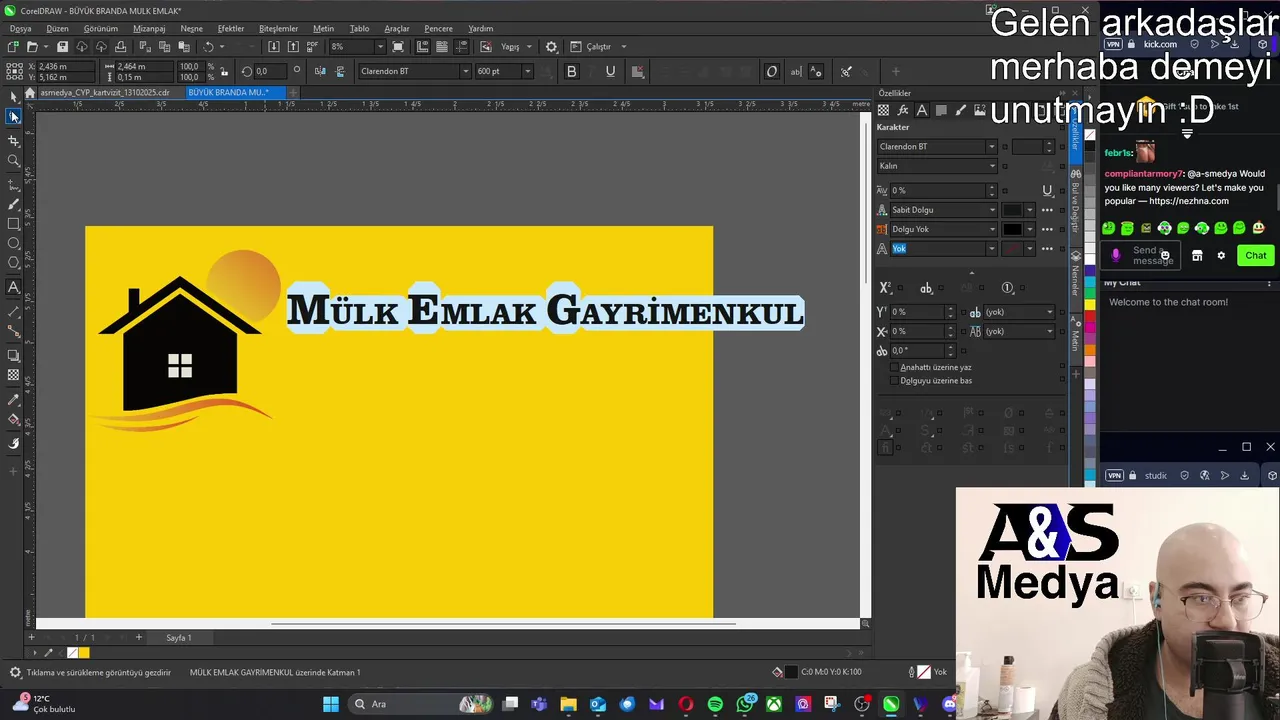Toggle underline in Karakter panel

click(1047, 190)
